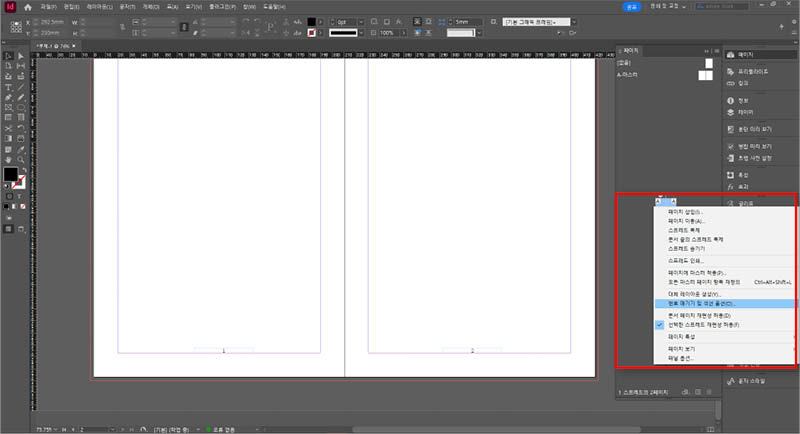Screen dimensions: 800x434
Task: Click the stroke none swatch in control bar
Action: point(311,33)
